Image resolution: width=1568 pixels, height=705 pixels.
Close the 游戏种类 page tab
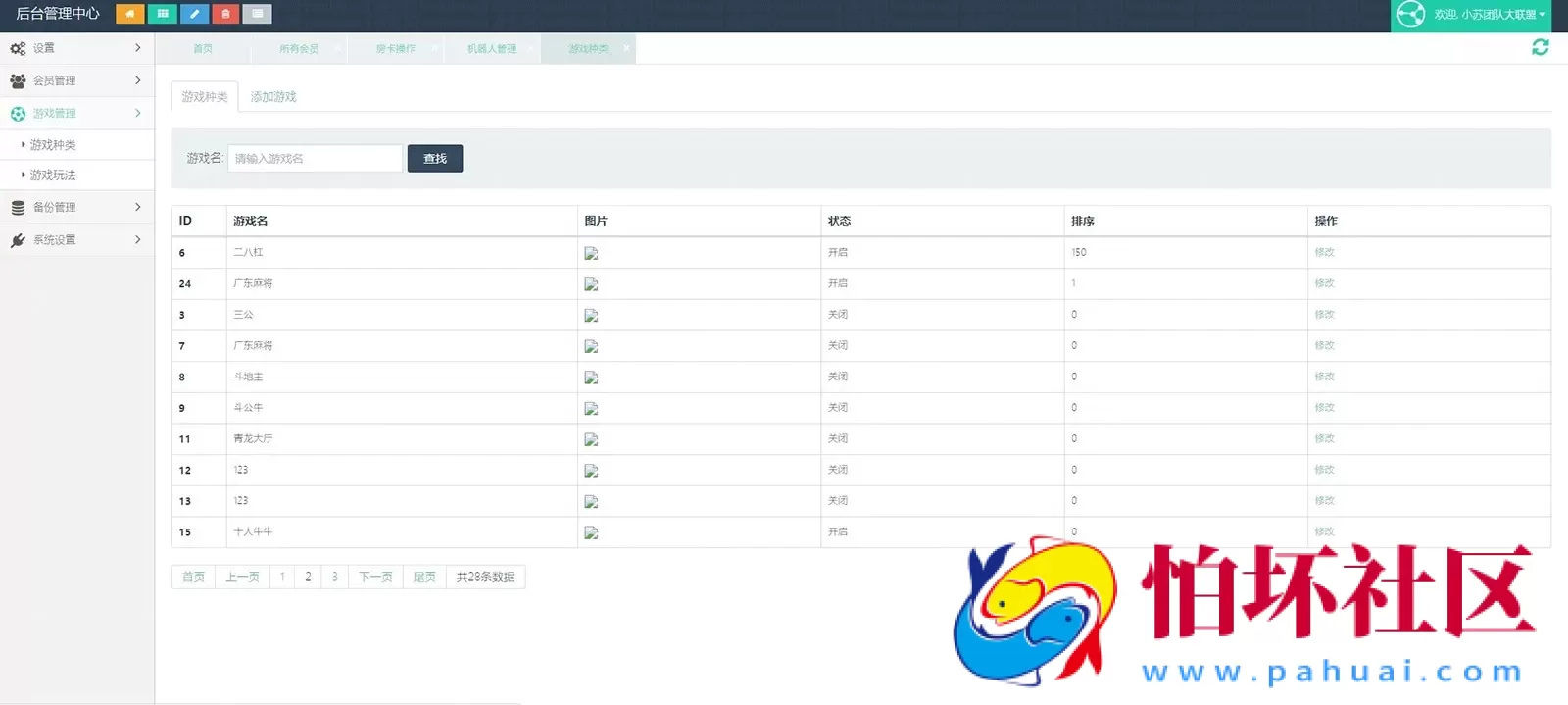(626, 48)
